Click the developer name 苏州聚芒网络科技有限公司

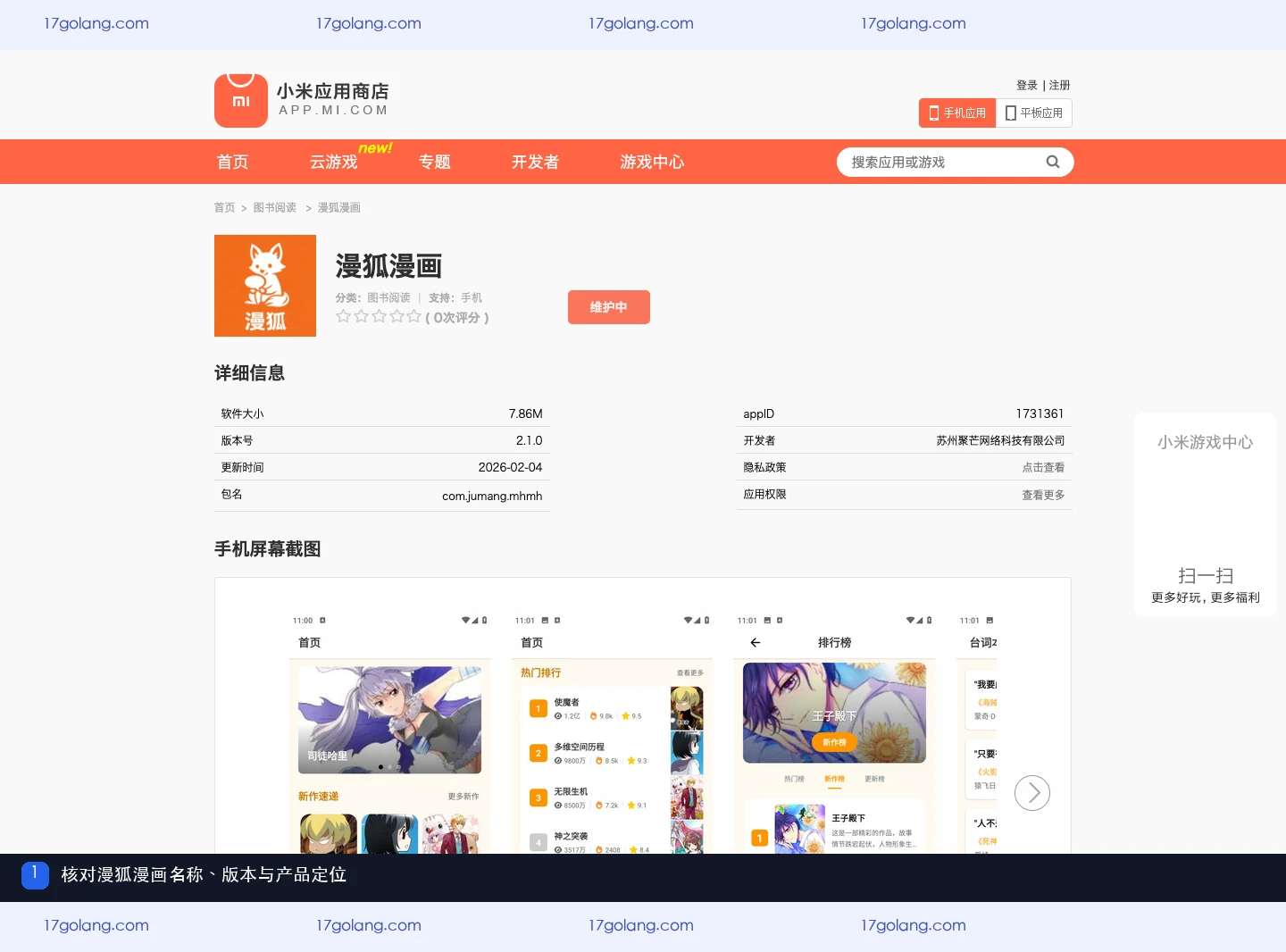(1000, 440)
